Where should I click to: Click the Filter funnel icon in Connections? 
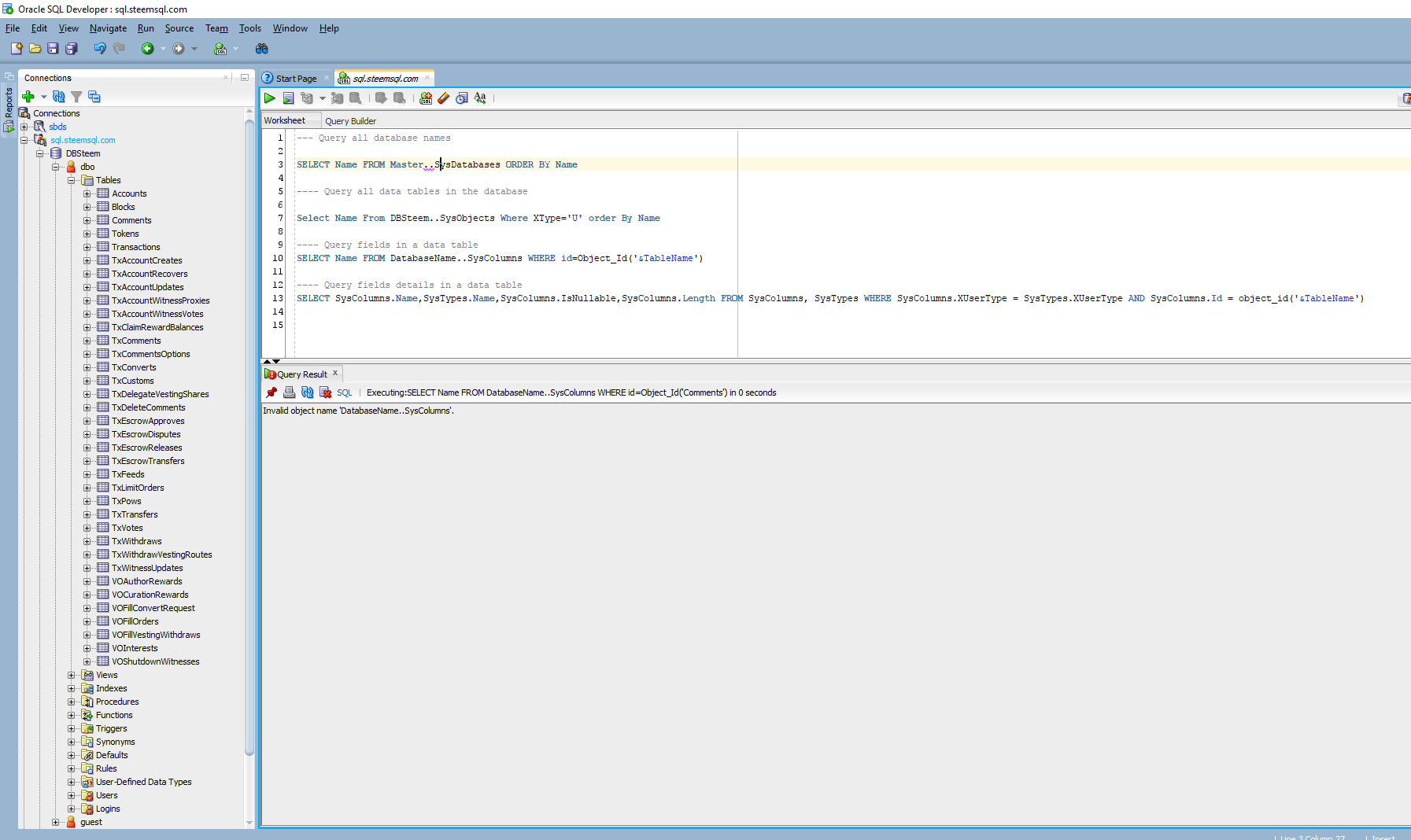[76, 97]
